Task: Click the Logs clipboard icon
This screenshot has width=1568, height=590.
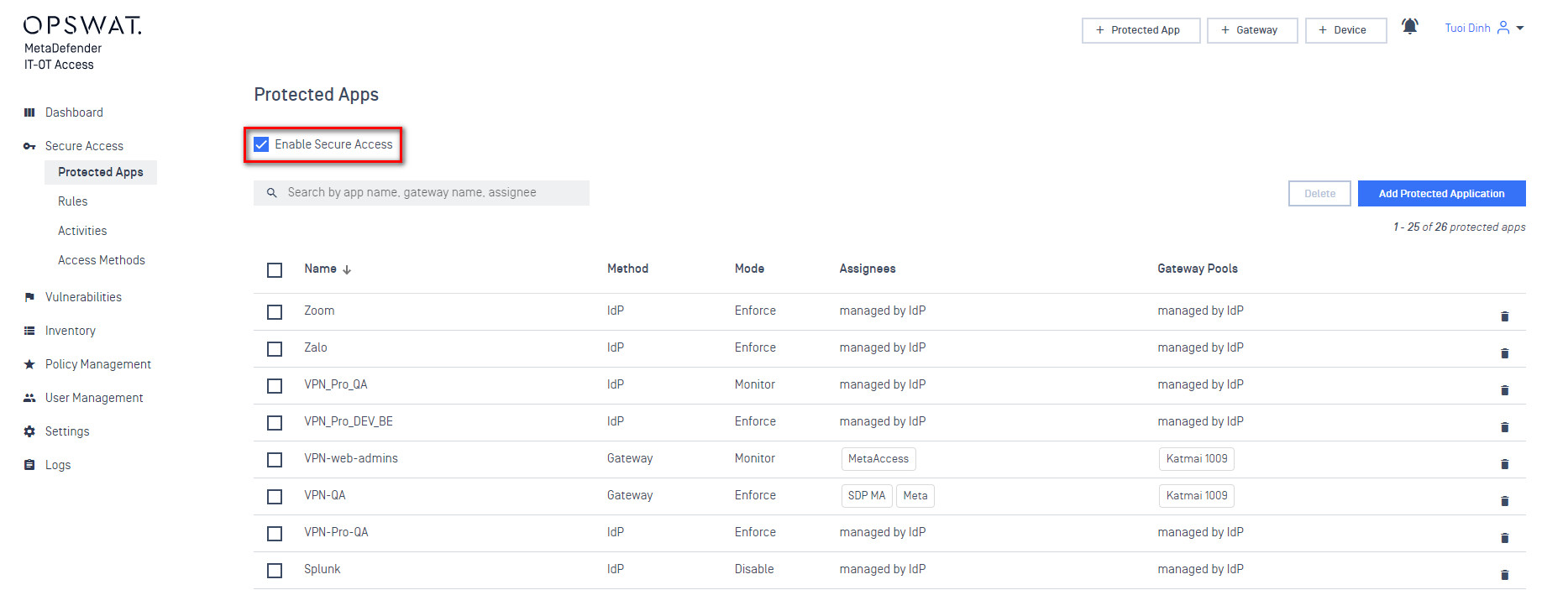Action: 29,465
